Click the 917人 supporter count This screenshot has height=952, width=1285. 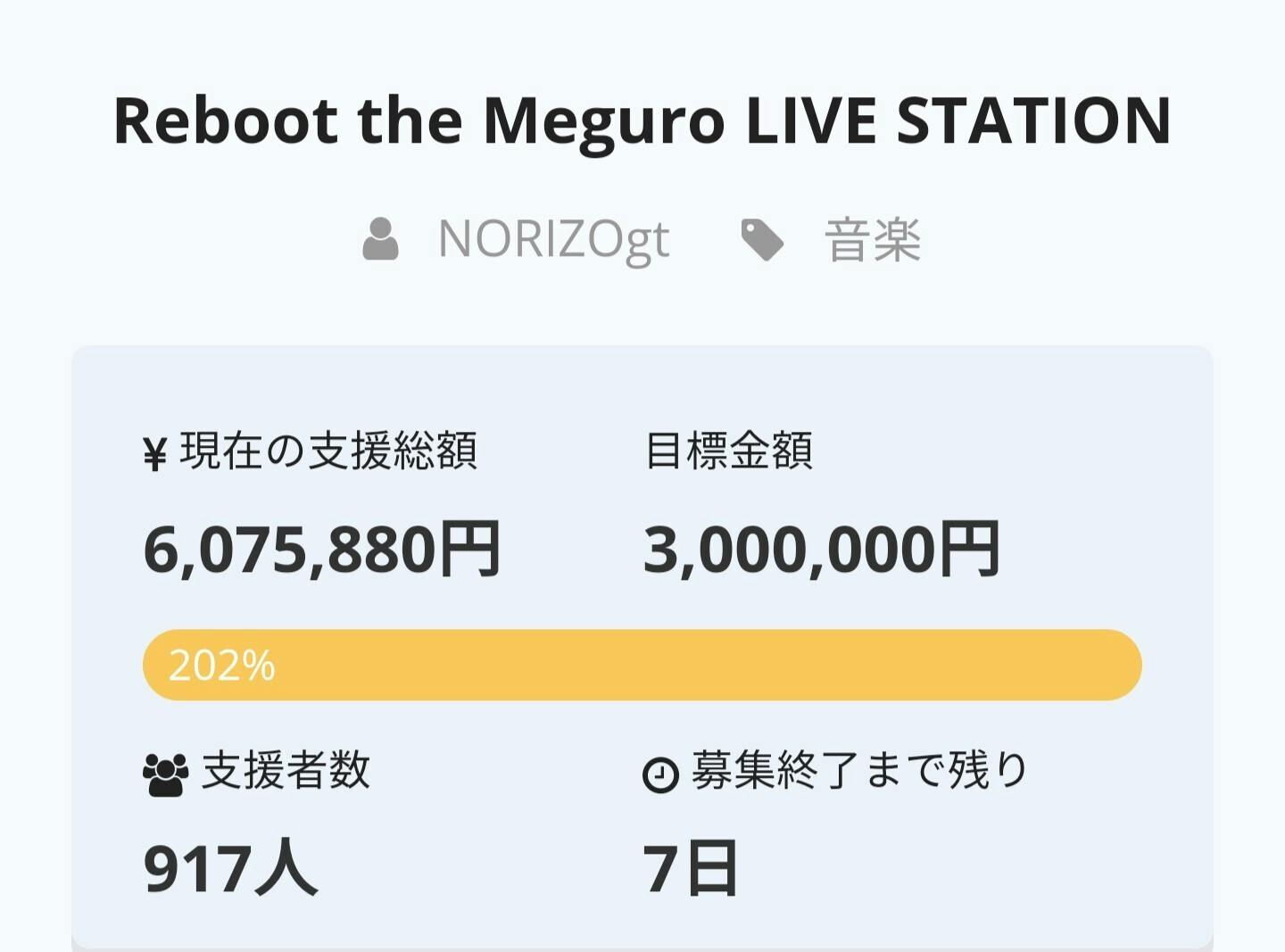pyautogui.click(x=230, y=868)
